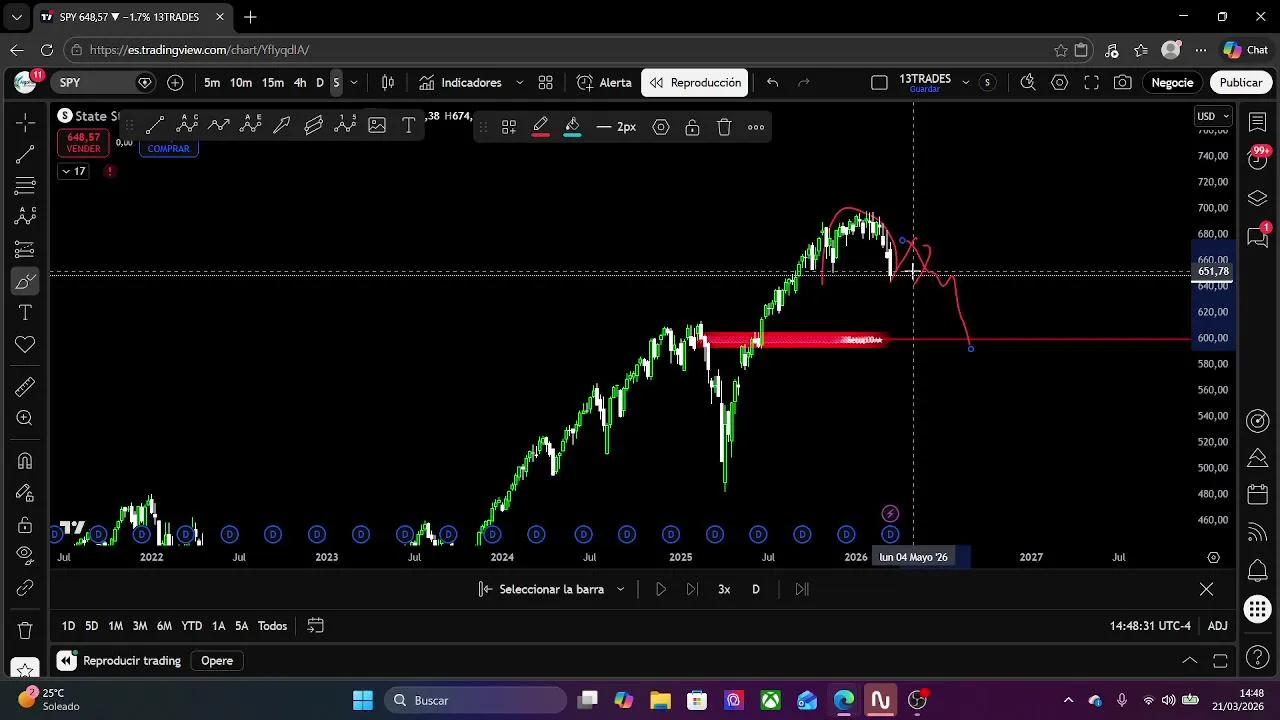Open the 13TRADES layout dropdown arrow

965,83
